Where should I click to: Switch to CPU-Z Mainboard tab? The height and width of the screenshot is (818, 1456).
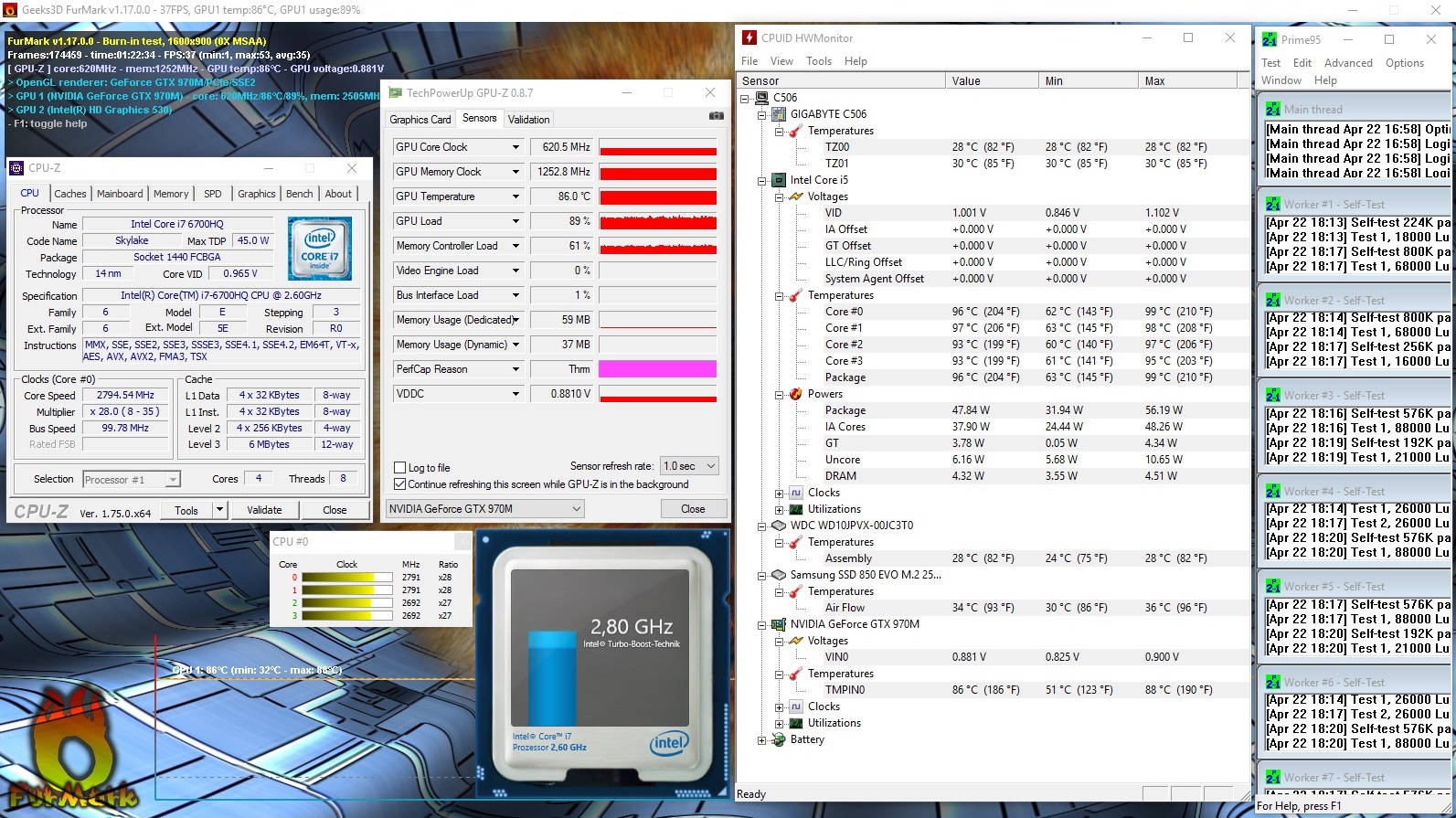(x=120, y=194)
